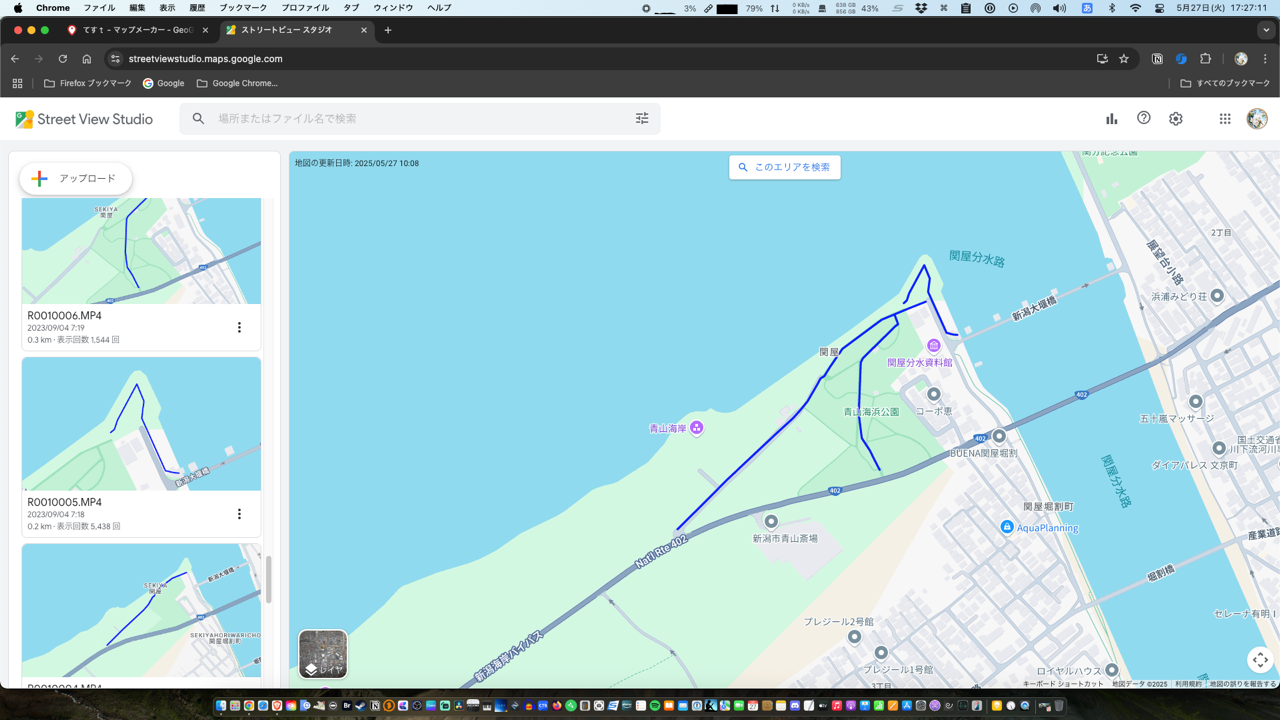Open the Google apps grid

[1225, 119]
